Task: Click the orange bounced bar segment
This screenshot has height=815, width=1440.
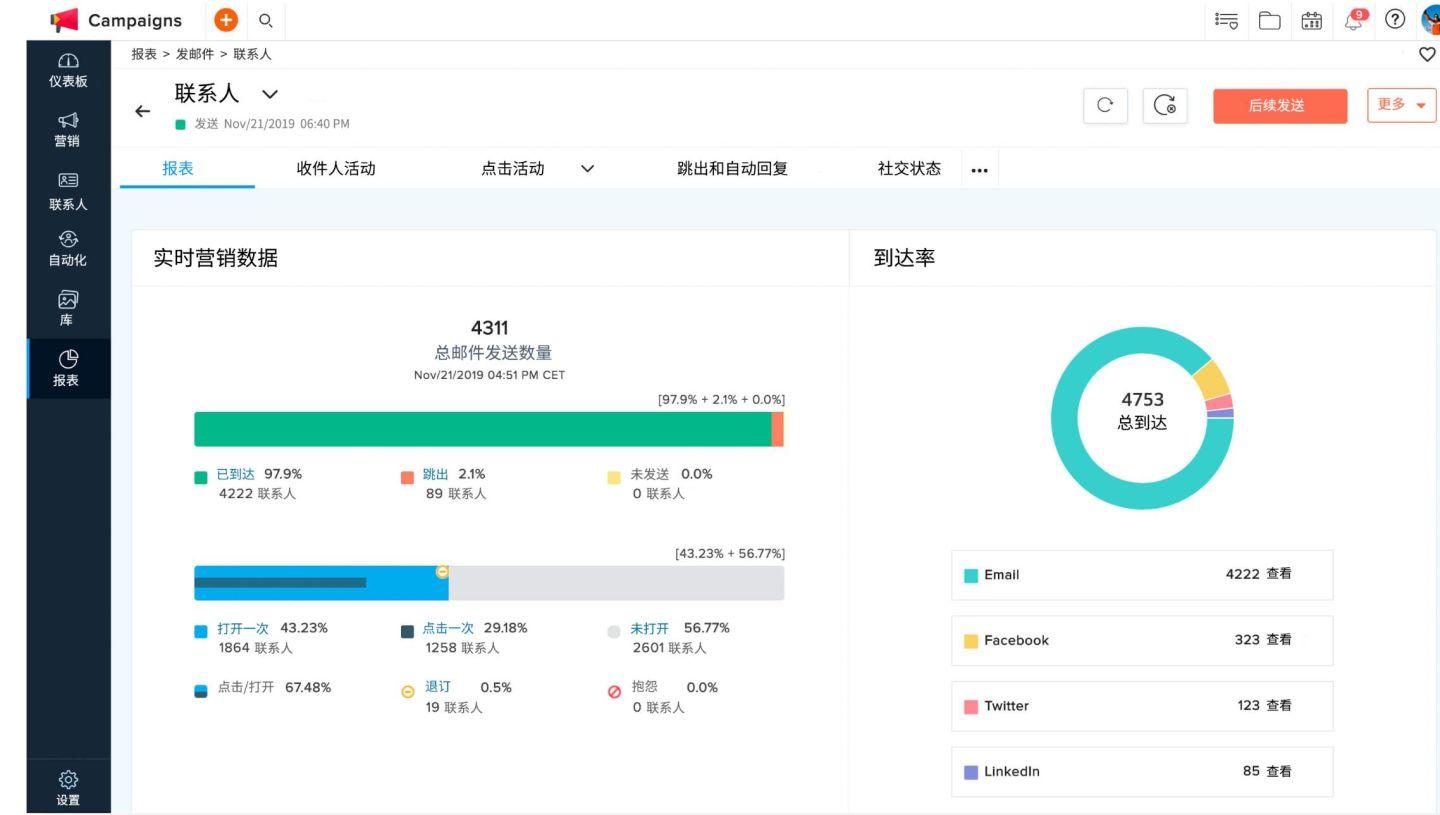Action: coord(777,429)
